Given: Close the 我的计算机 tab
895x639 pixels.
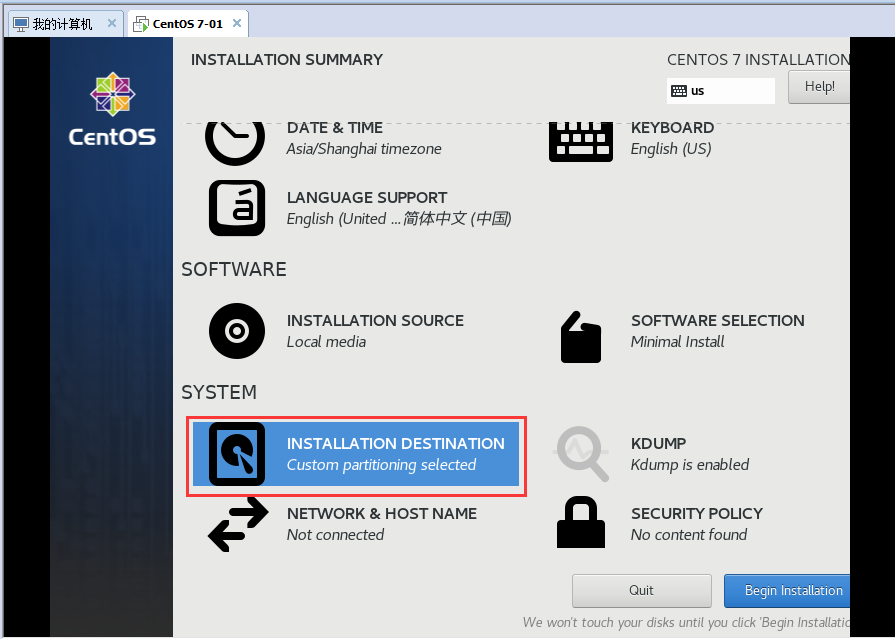Looking at the screenshot, I should click(x=112, y=23).
